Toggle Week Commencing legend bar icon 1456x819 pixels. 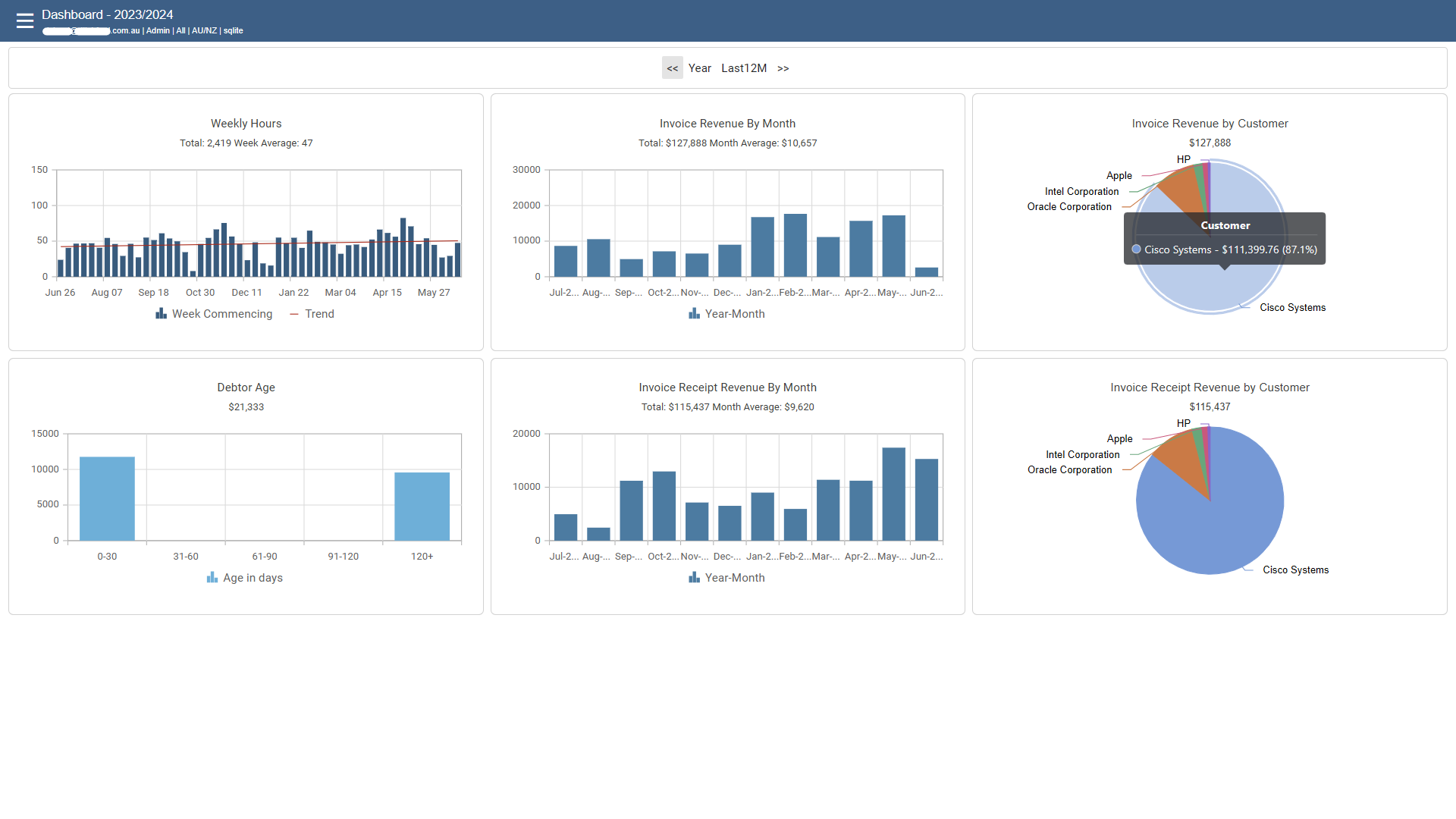pyautogui.click(x=162, y=314)
